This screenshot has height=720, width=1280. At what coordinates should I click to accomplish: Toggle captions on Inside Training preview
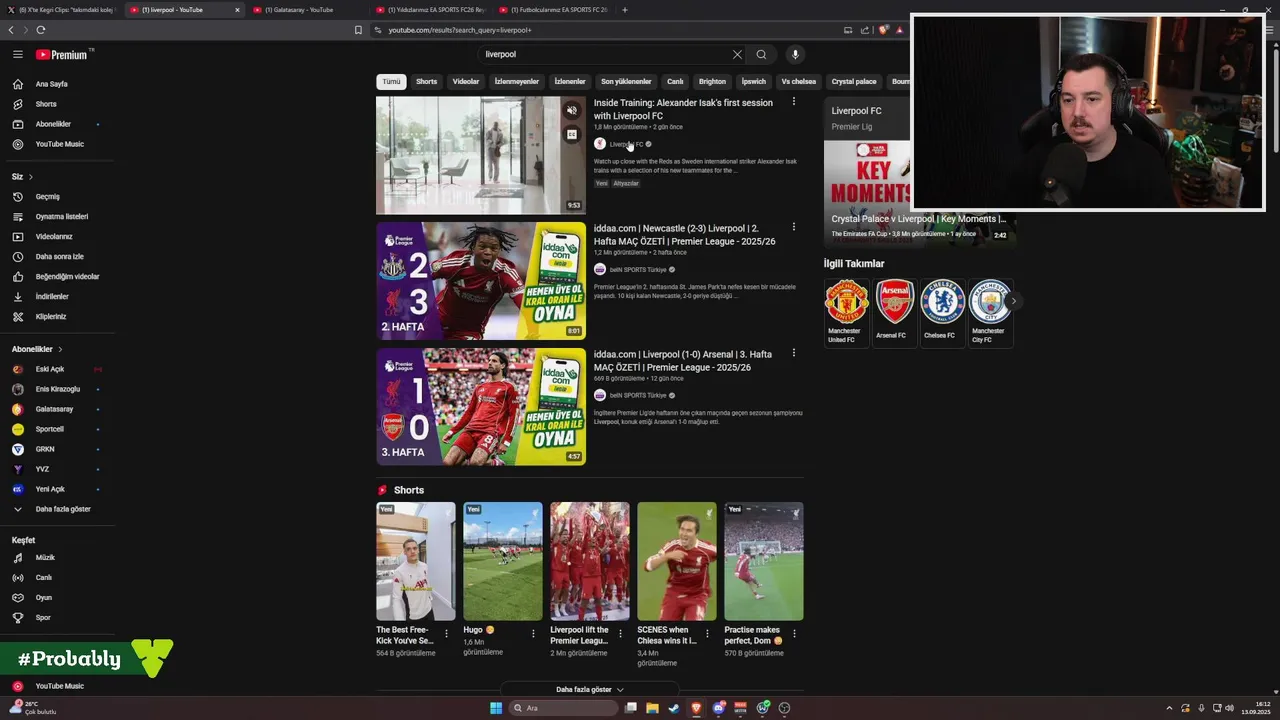pos(572,134)
